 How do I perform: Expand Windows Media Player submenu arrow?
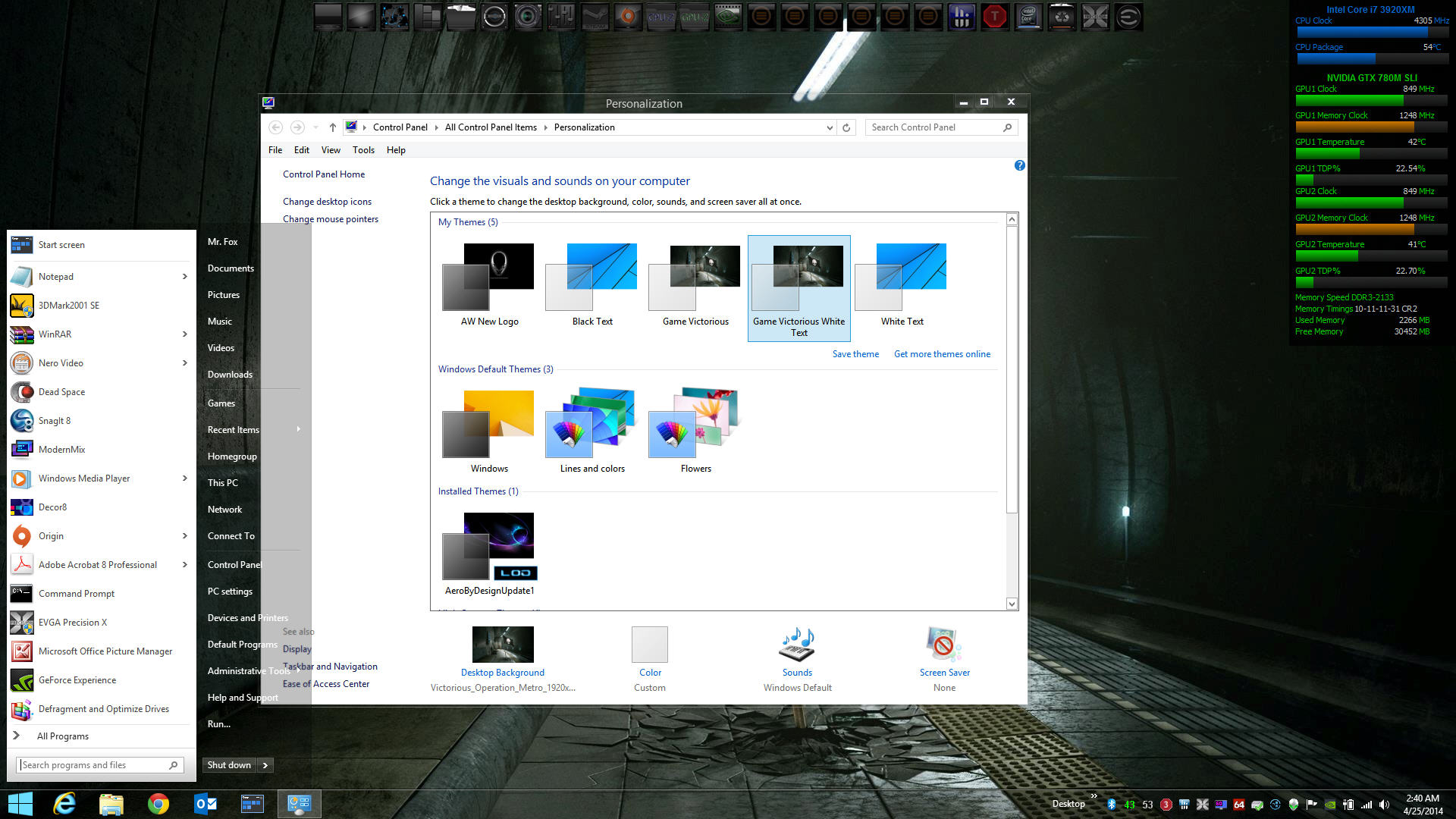point(184,479)
